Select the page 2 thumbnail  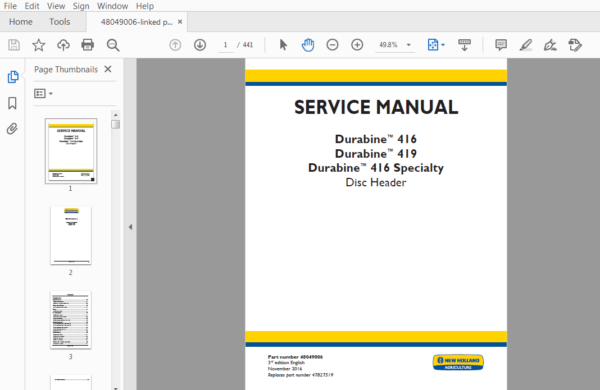(x=71, y=235)
